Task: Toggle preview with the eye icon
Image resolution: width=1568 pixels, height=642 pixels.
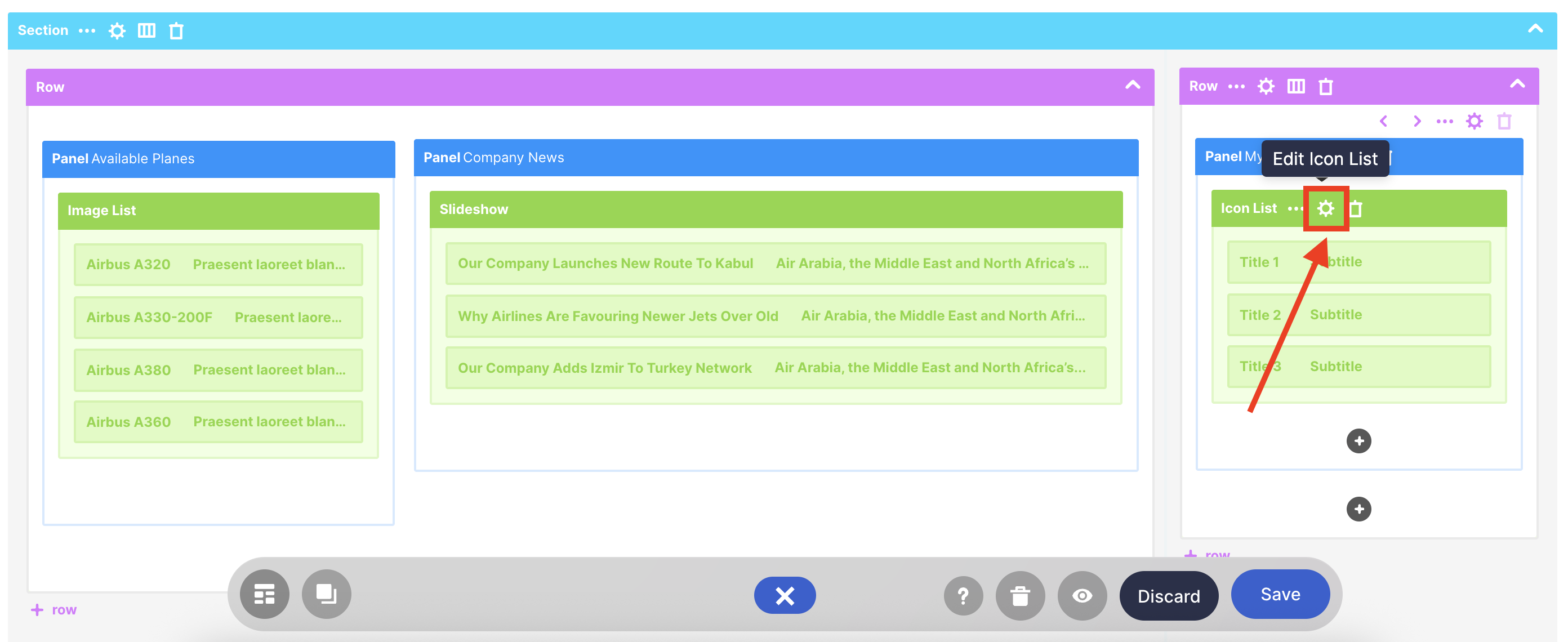Action: (1081, 596)
